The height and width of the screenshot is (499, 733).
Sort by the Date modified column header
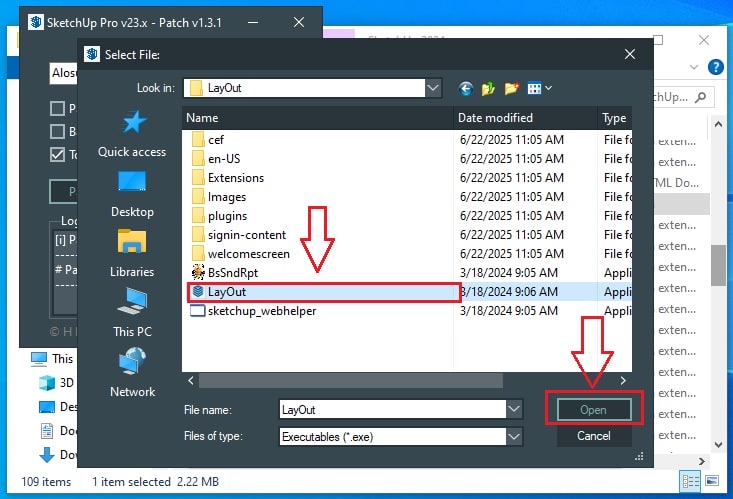(x=525, y=118)
